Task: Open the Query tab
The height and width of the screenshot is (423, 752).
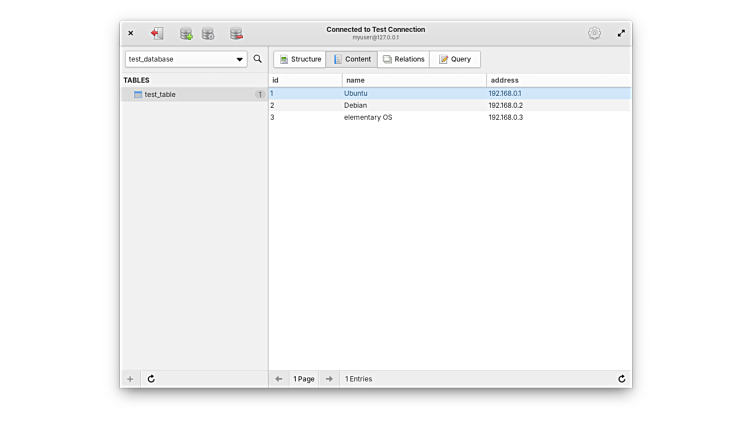Action: (x=455, y=59)
